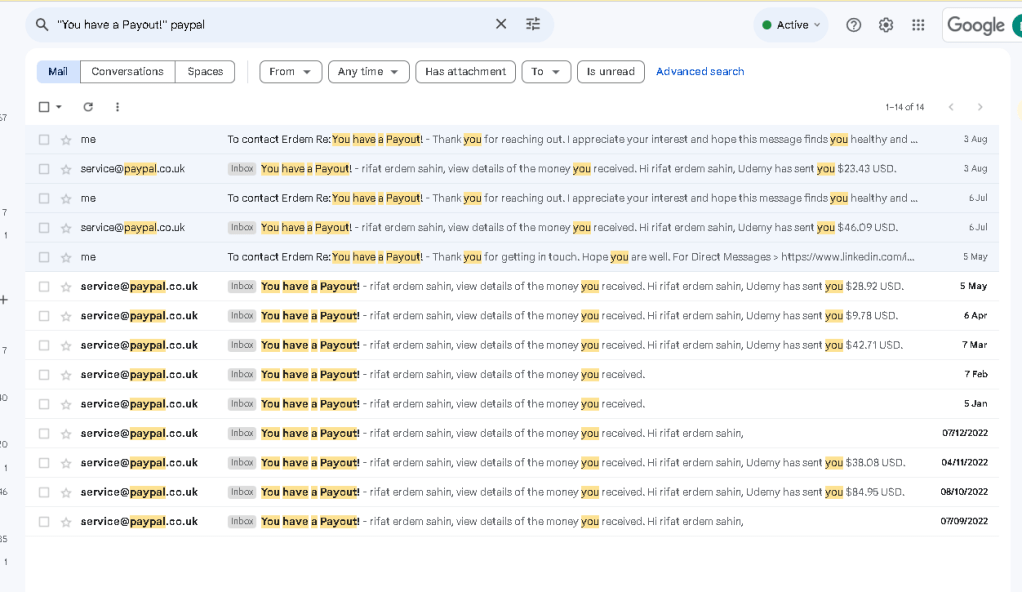Open the Settings gear icon

point(885,25)
